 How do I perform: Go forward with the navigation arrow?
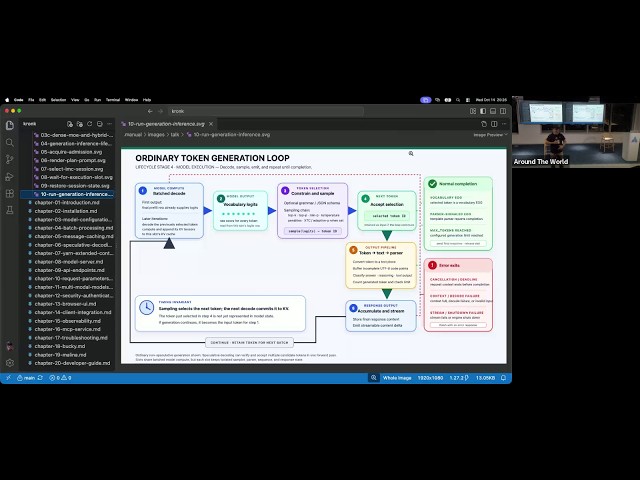point(160,111)
